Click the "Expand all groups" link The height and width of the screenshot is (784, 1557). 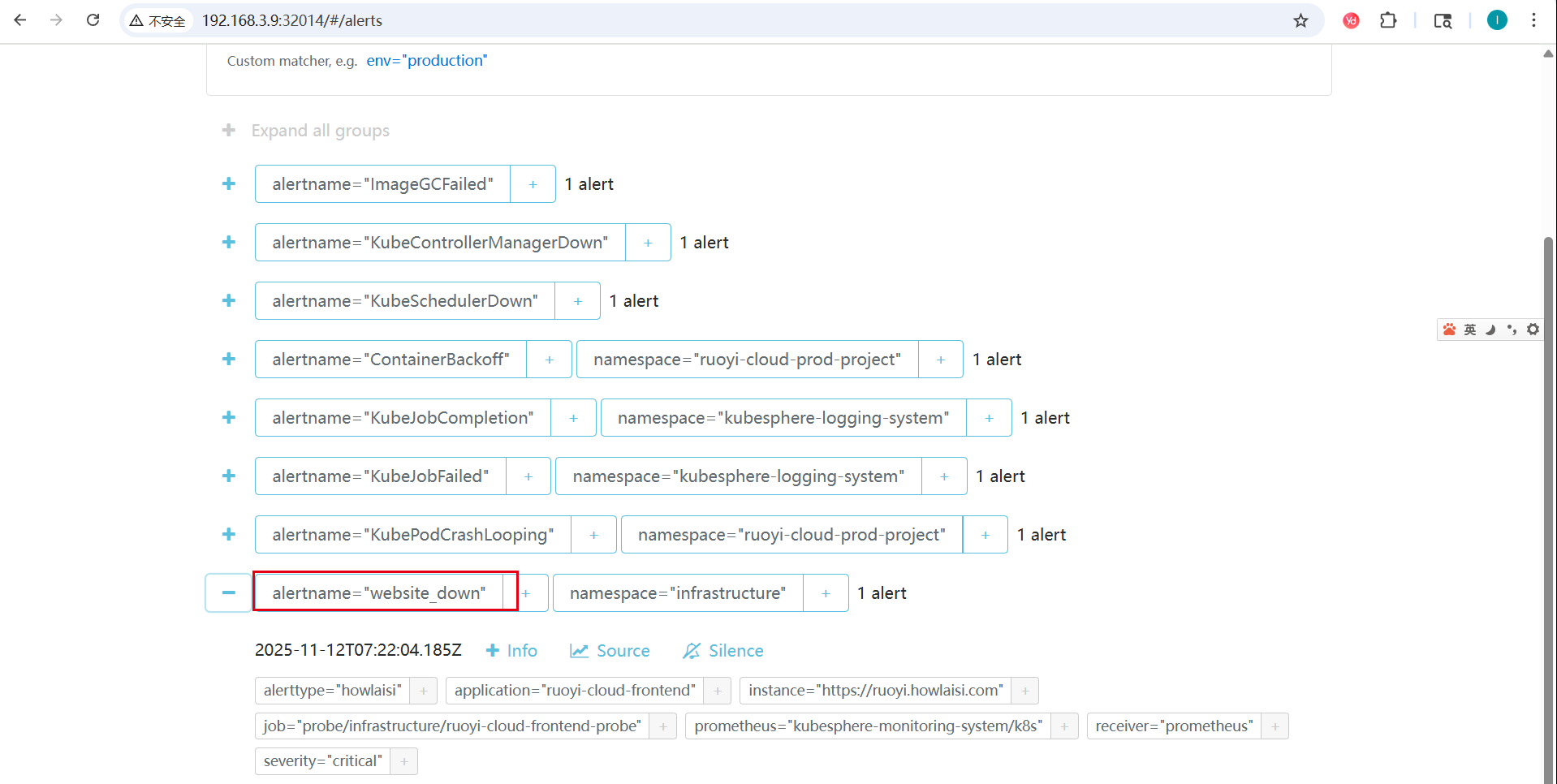click(320, 130)
